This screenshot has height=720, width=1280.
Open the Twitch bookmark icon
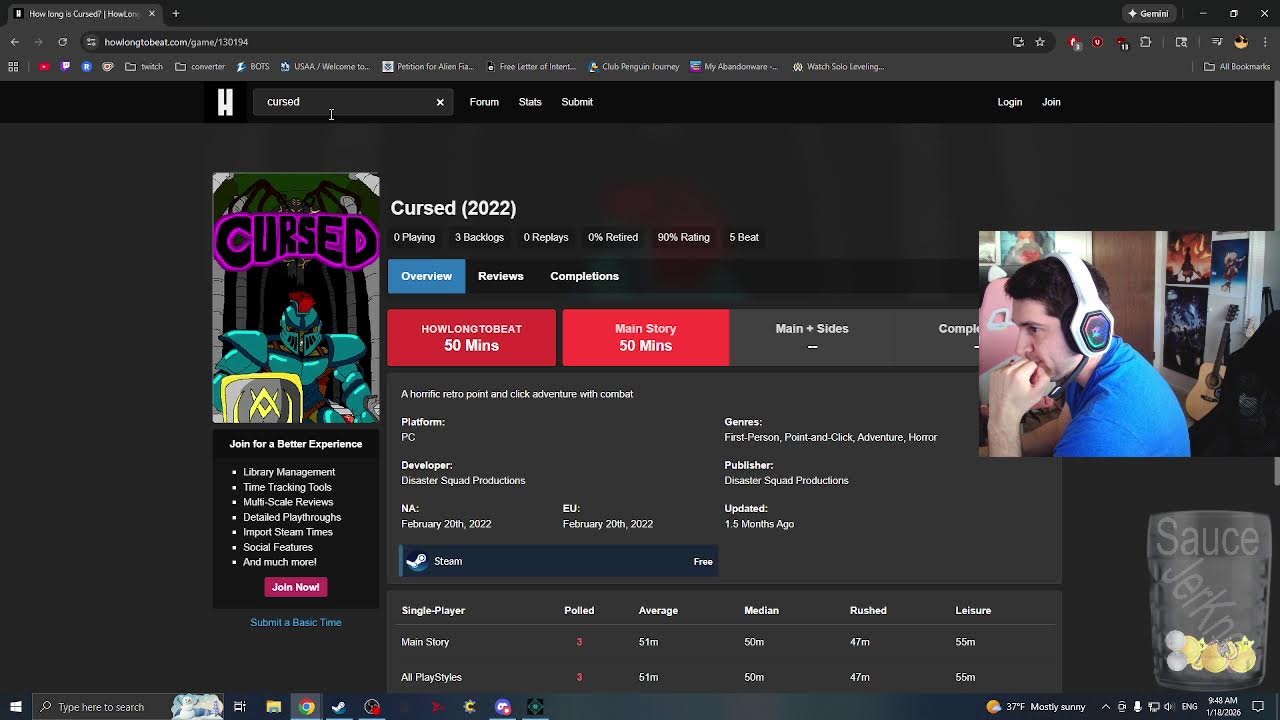[x=65, y=67]
